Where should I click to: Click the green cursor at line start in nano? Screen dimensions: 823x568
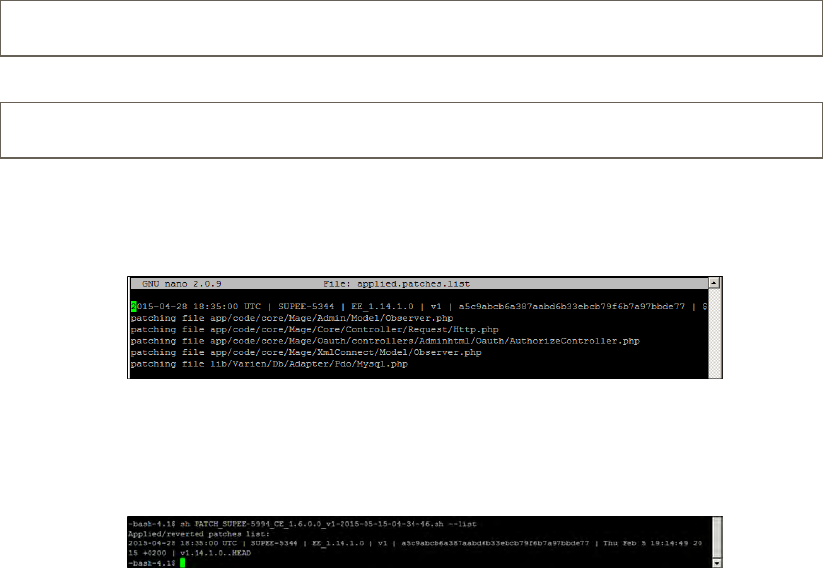[134, 306]
